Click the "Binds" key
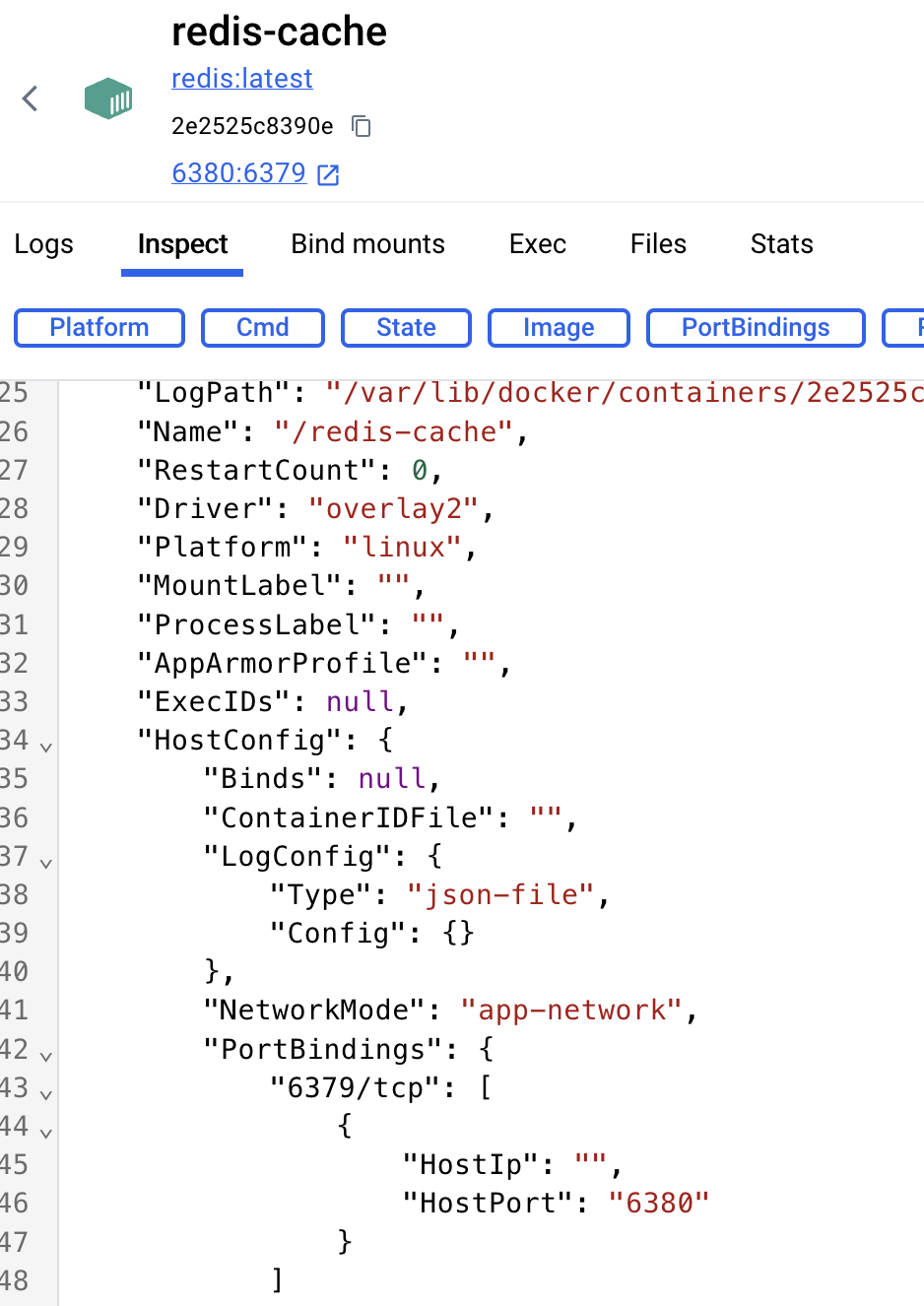 coord(263,778)
